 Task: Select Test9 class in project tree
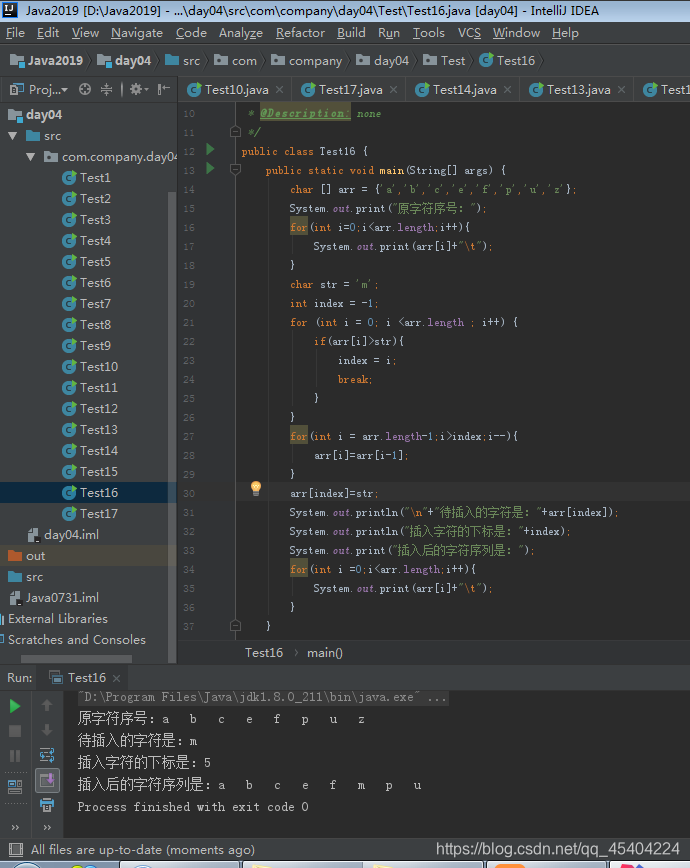[87, 345]
